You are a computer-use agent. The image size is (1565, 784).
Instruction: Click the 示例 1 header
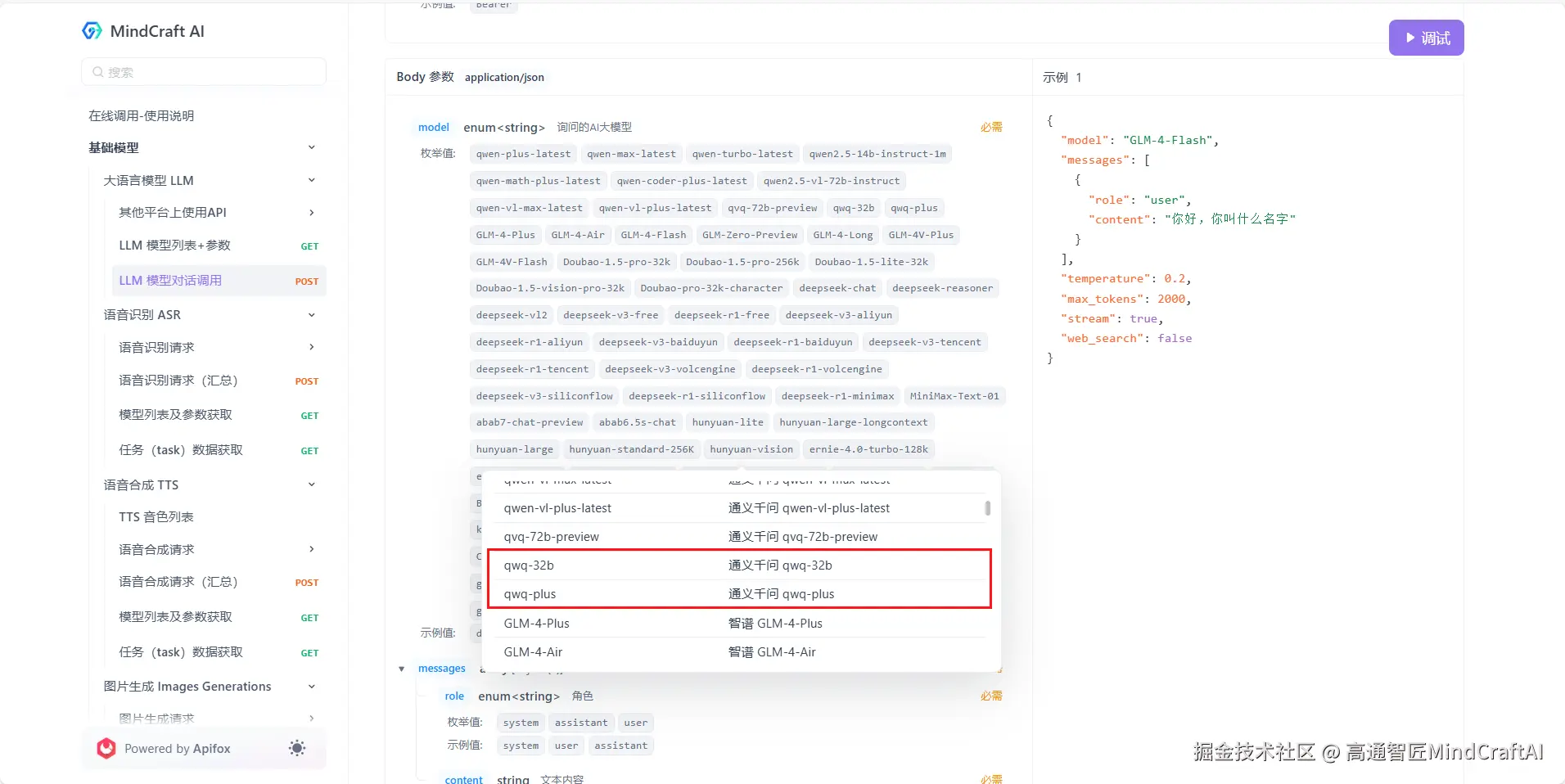click(x=1062, y=77)
